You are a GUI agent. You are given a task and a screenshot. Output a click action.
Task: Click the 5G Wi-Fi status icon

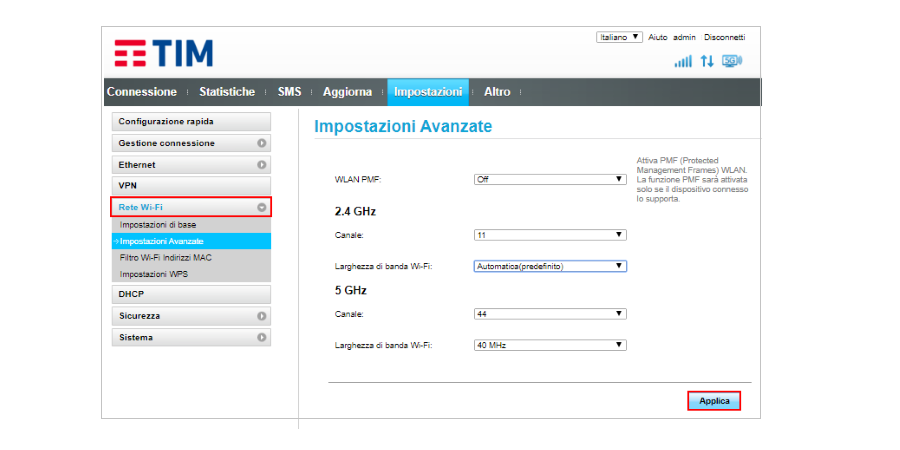[x=732, y=61]
